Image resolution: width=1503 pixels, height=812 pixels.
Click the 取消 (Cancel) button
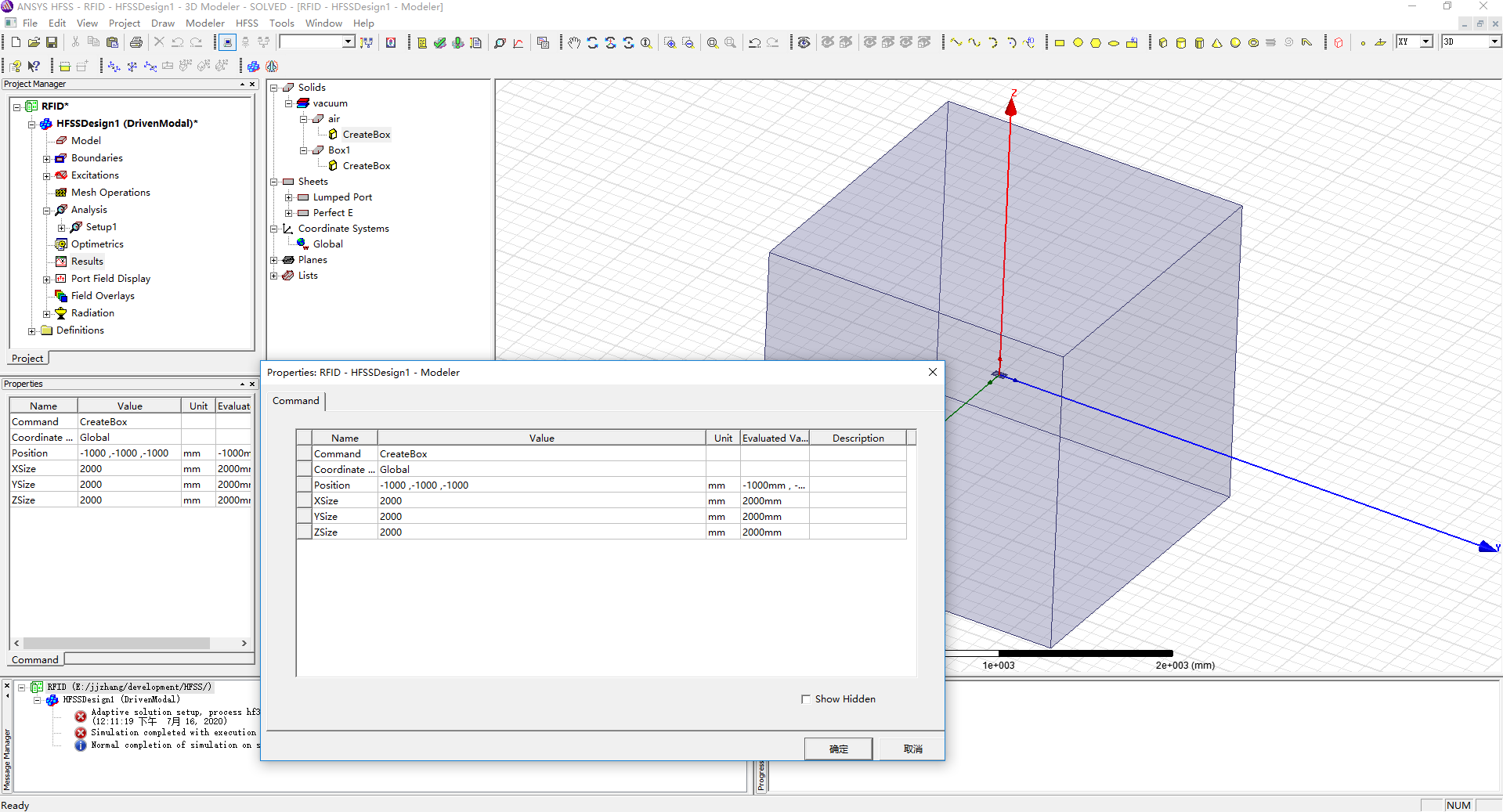[x=912, y=749]
